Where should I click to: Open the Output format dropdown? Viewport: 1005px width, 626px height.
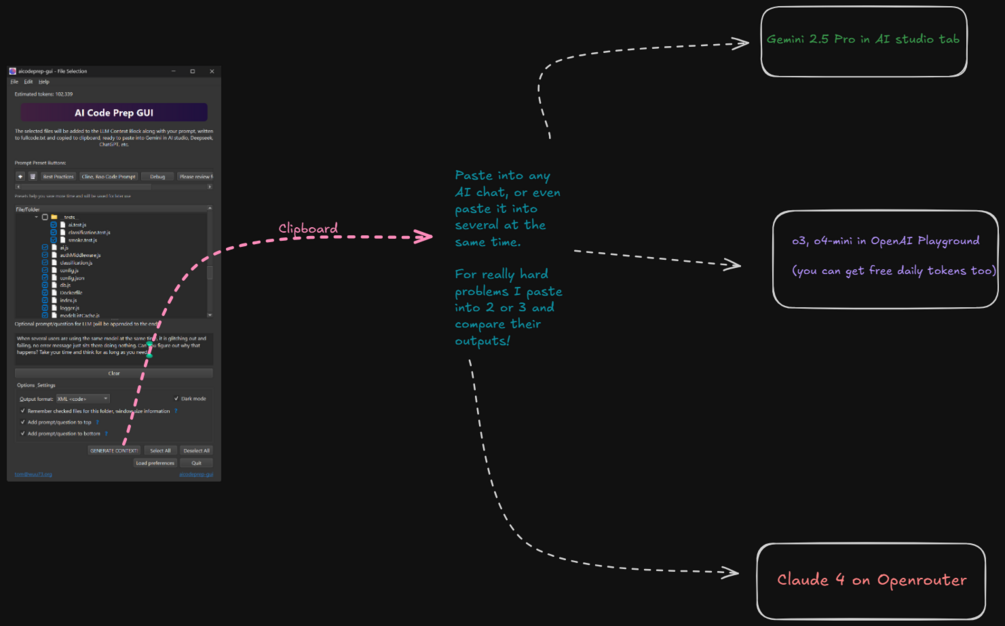pos(83,399)
